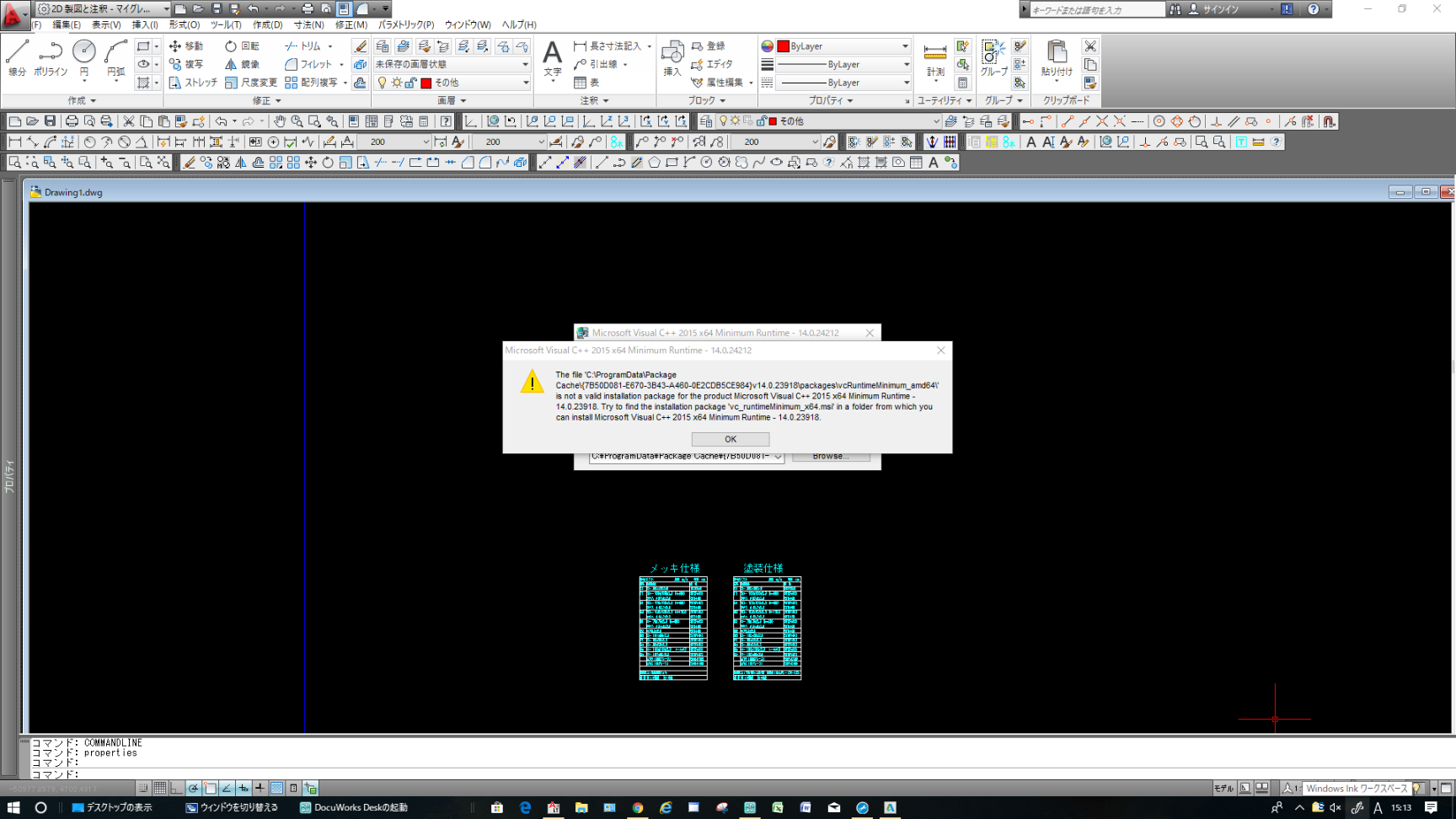Click the 配列複写 (Array) tool
Image resolution: width=1456 pixels, height=819 pixels.
pos(311,83)
